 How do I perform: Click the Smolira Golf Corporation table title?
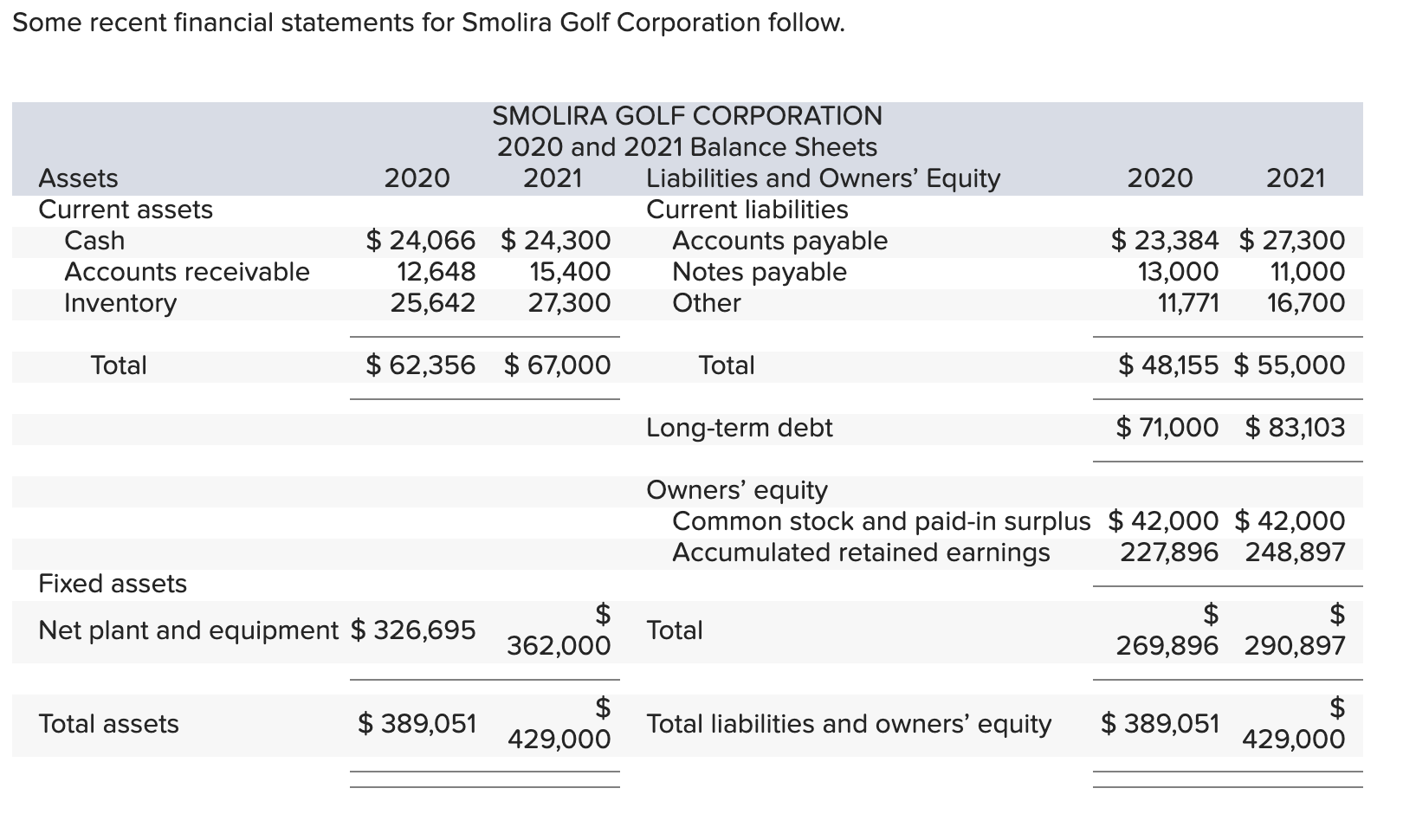click(x=687, y=115)
